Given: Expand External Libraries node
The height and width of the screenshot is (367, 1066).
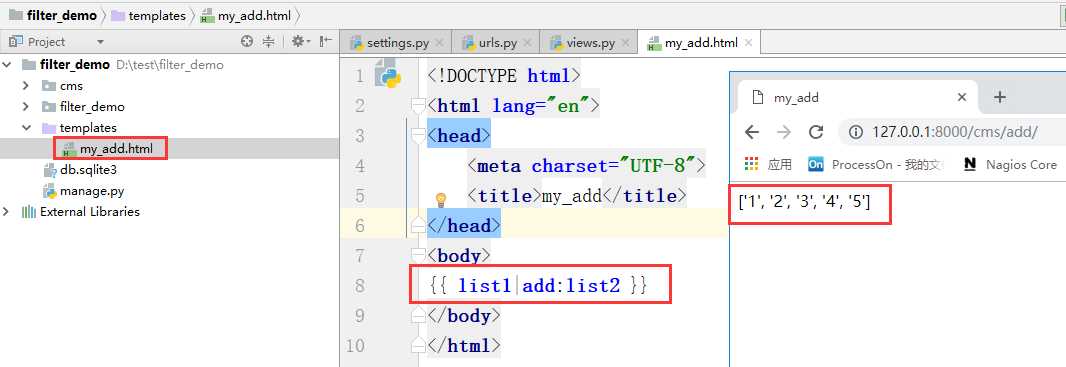Looking at the screenshot, I should pos(7,211).
